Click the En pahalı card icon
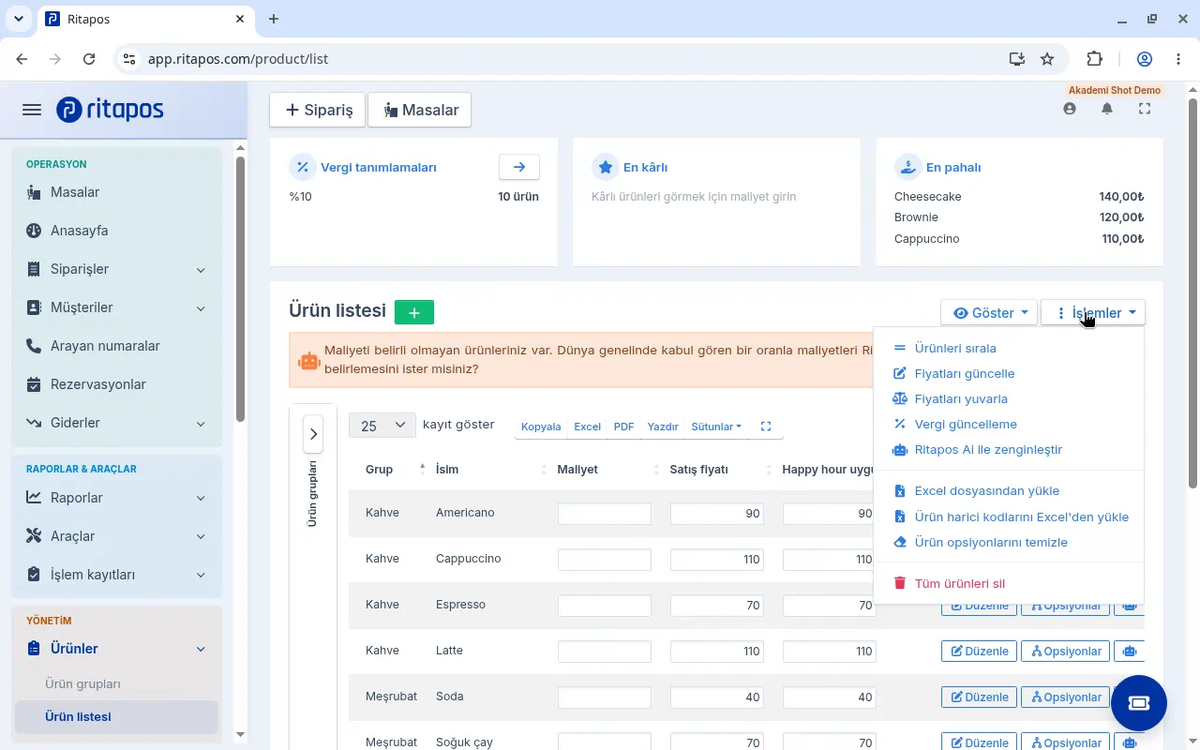Viewport: 1200px width, 750px height. [907, 167]
